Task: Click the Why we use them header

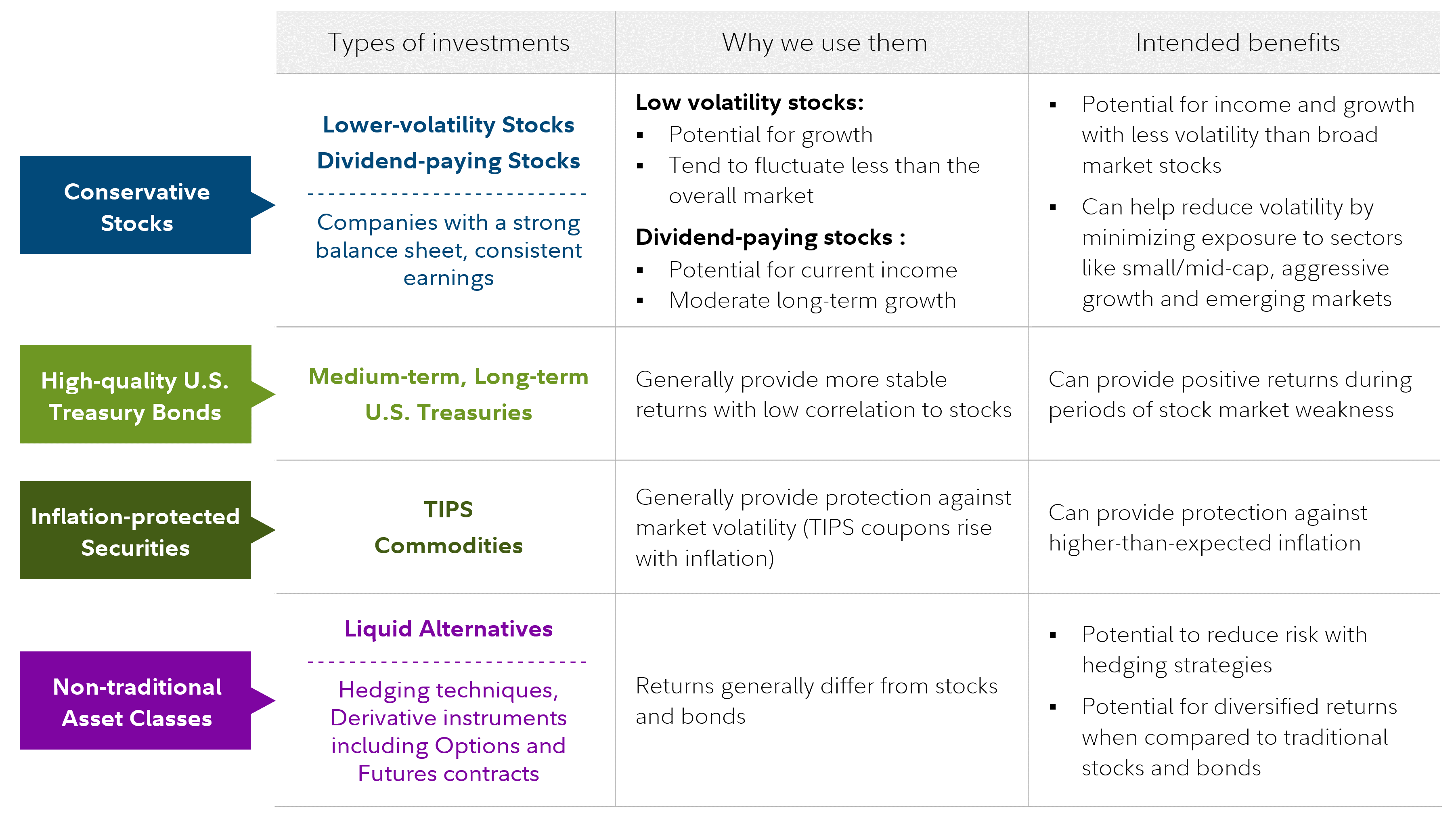Action: pos(824,43)
